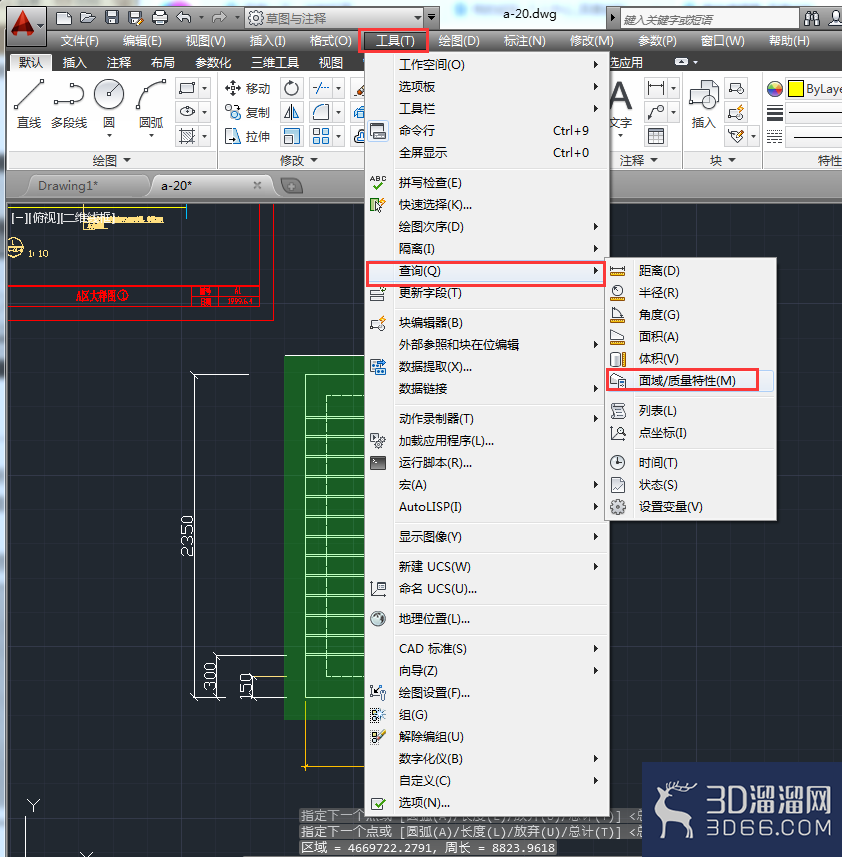Screen dimensions: 842x857
Task: Click the Array tool icon
Action: click(x=321, y=136)
